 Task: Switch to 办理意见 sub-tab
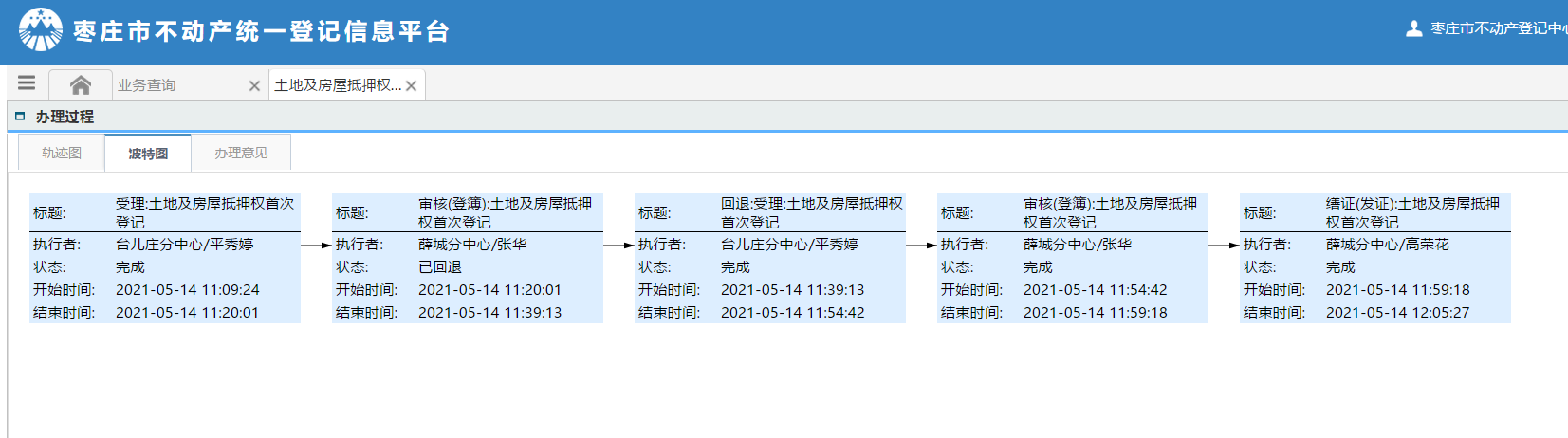click(241, 153)
